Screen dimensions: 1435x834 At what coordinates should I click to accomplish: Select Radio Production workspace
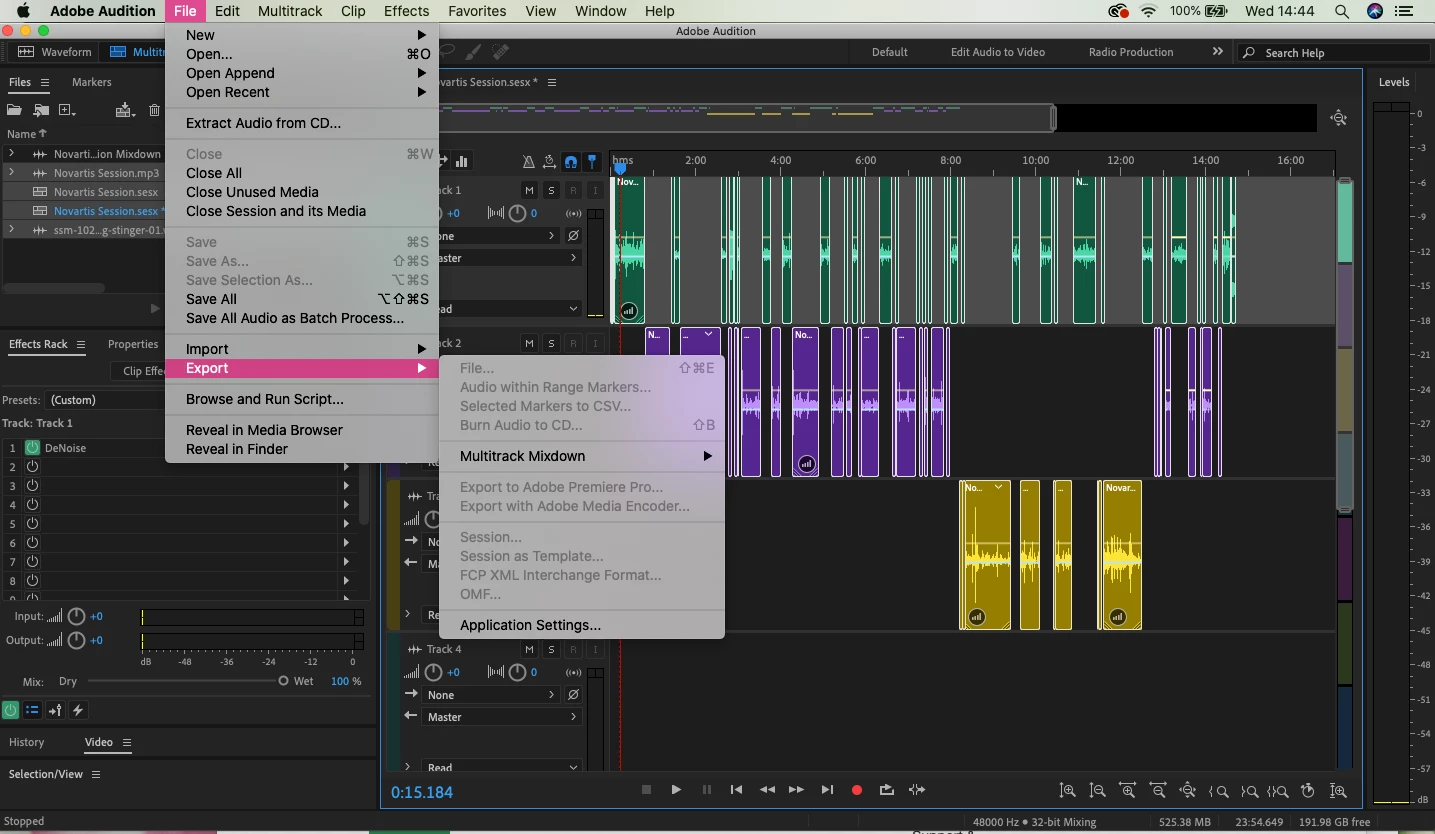click(x=1131, y=52)
